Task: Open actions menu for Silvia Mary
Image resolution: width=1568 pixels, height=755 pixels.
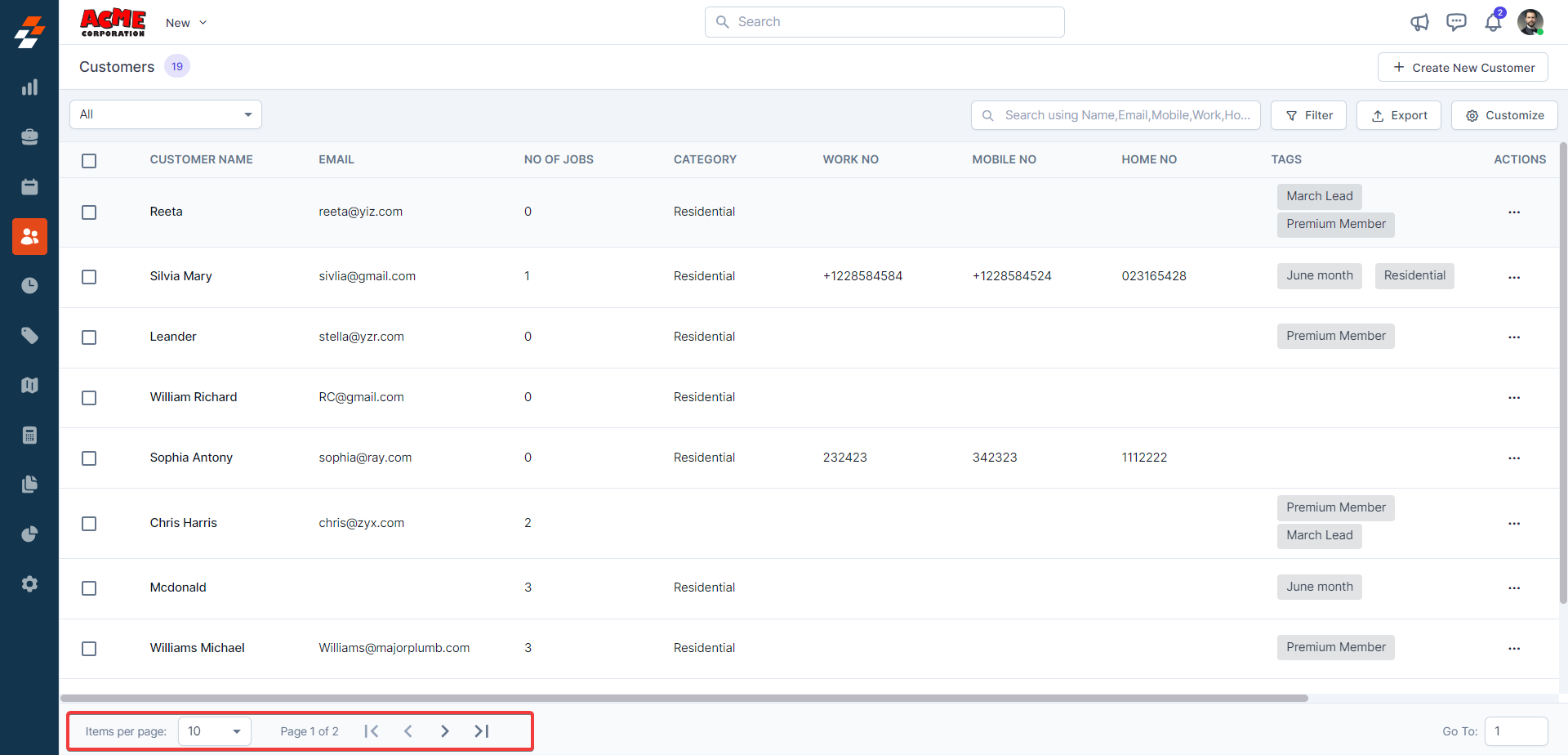Action: 1513,277
